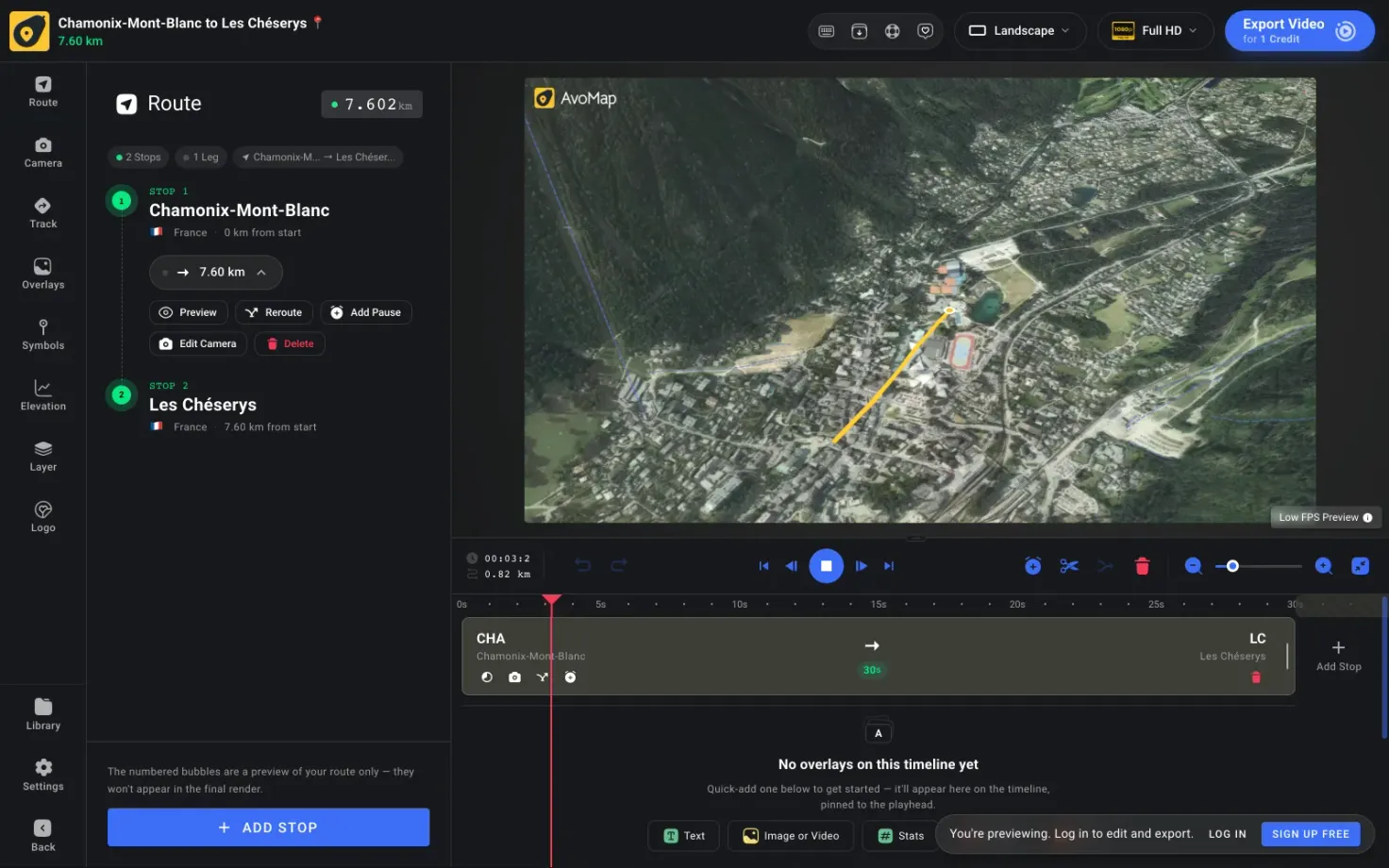Image resolution: width=1389 pixels, height=868 pixels.
Task: Click the help lifebuoy icon in header
Action: click(892, 31)
